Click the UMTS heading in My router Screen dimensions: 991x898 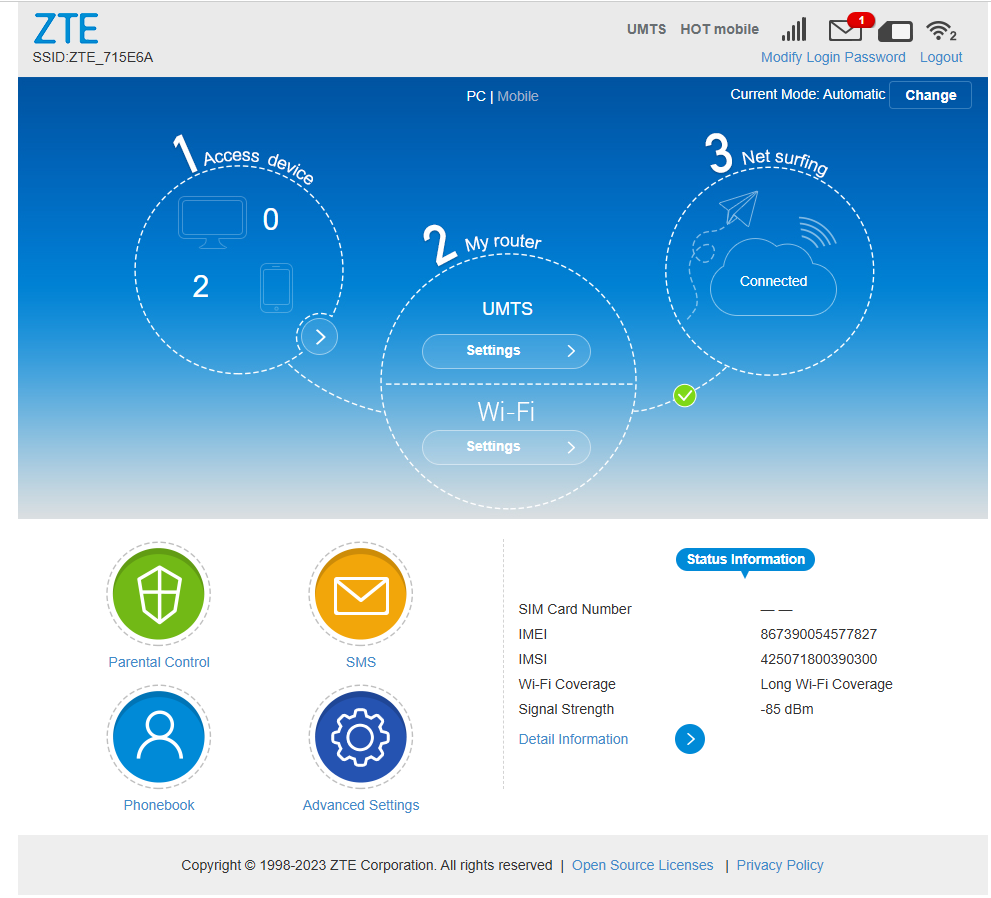[x=508, y=309]
